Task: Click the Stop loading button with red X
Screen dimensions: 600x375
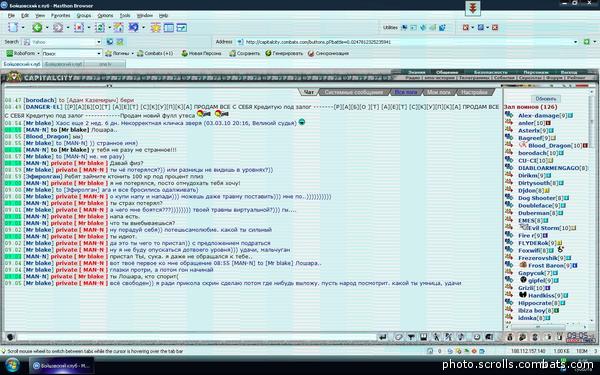Action: click(x=79, y=27)
